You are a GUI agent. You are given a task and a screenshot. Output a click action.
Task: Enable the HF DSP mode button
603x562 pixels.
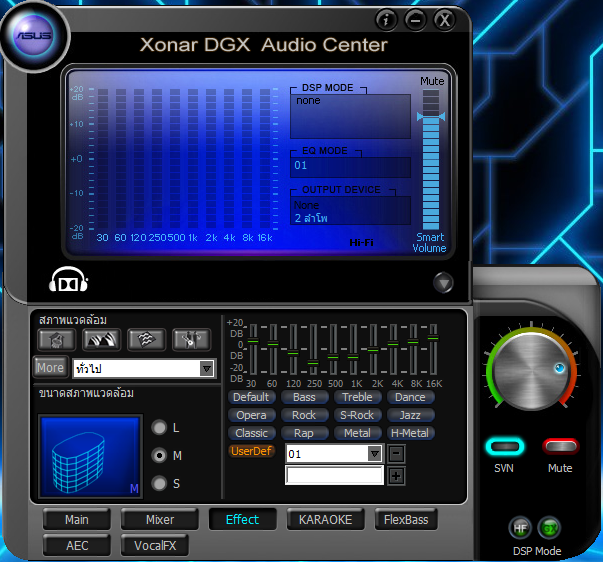[x=520, y=529]
